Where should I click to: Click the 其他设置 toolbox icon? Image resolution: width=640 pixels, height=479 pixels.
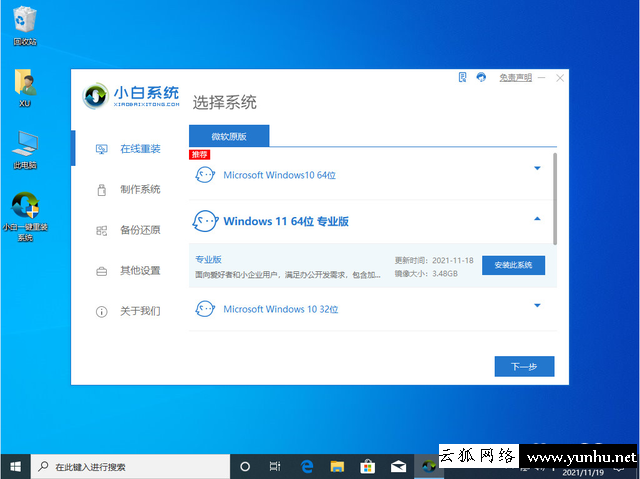[x=102, y=271]
